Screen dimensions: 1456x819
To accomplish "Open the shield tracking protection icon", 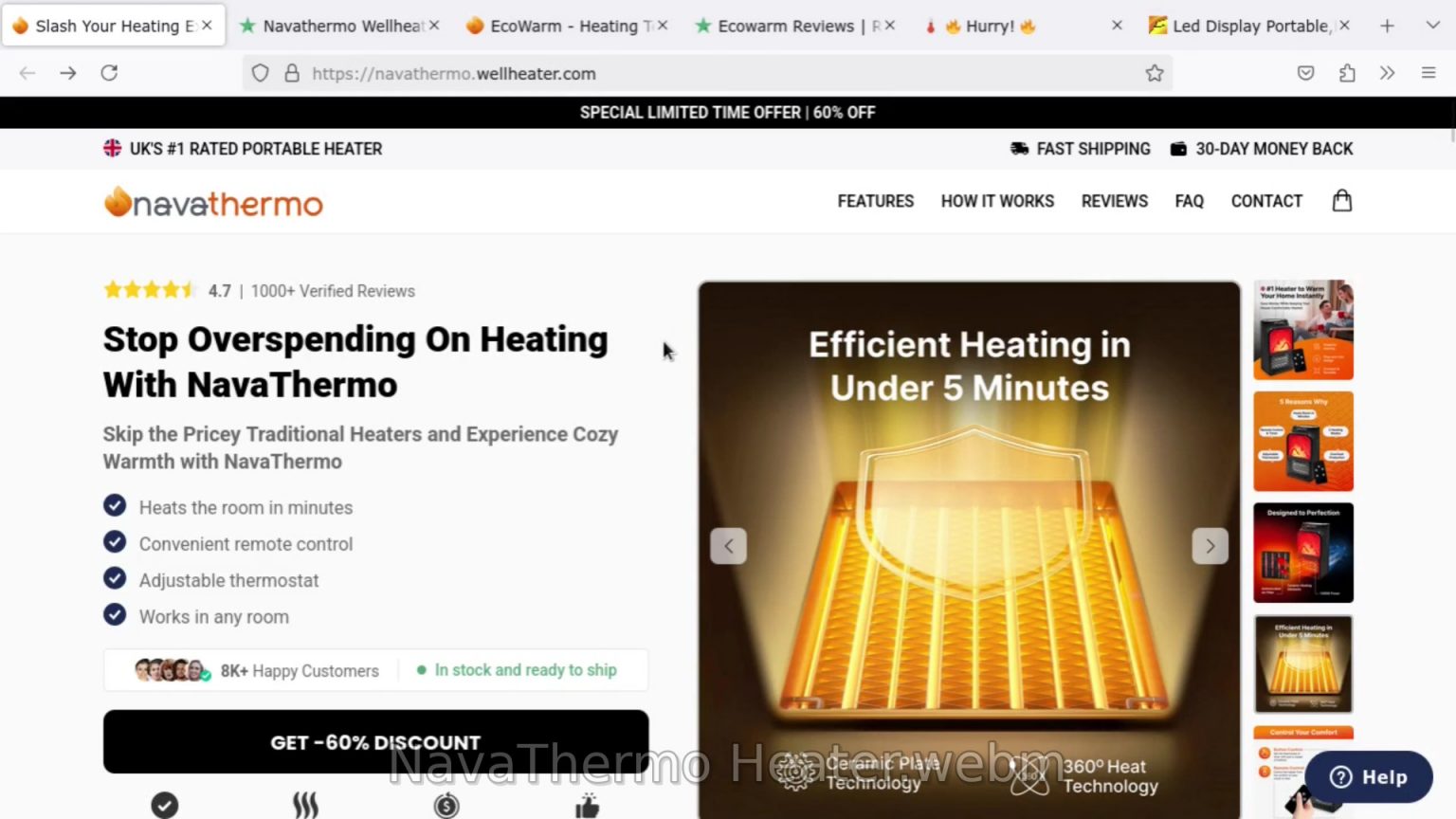I will pos(259,72).
